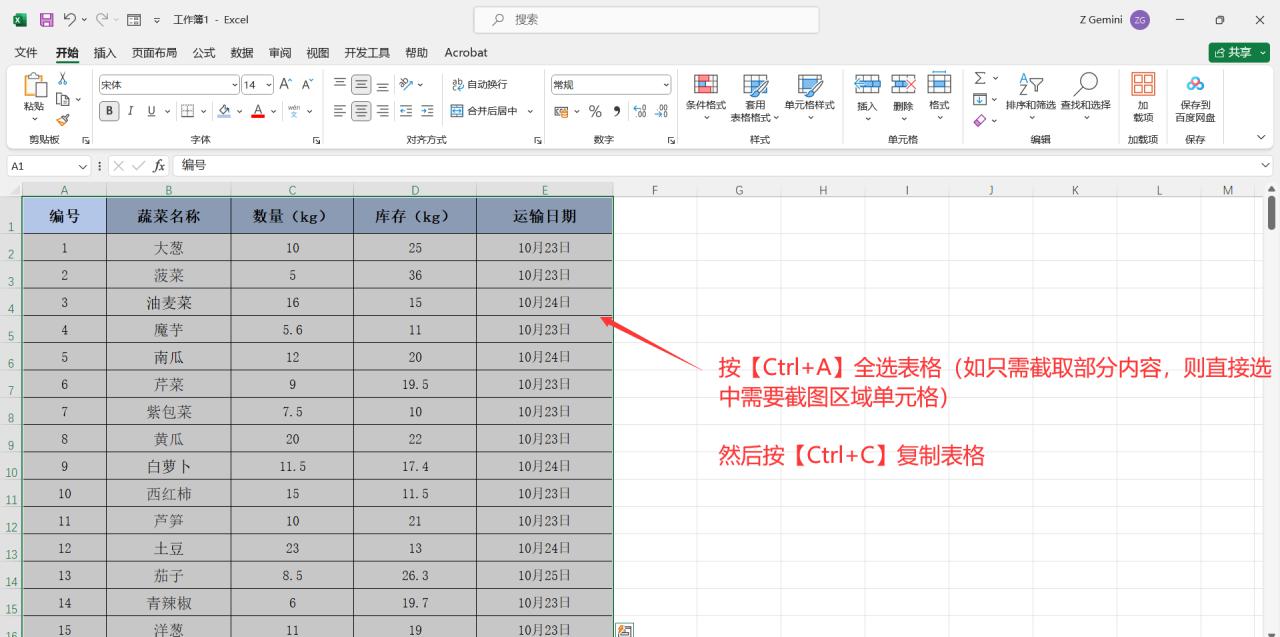The width and height of the screenshot is (1280, 637).
Task: Click the comma style icon
Action: [616, 111]
